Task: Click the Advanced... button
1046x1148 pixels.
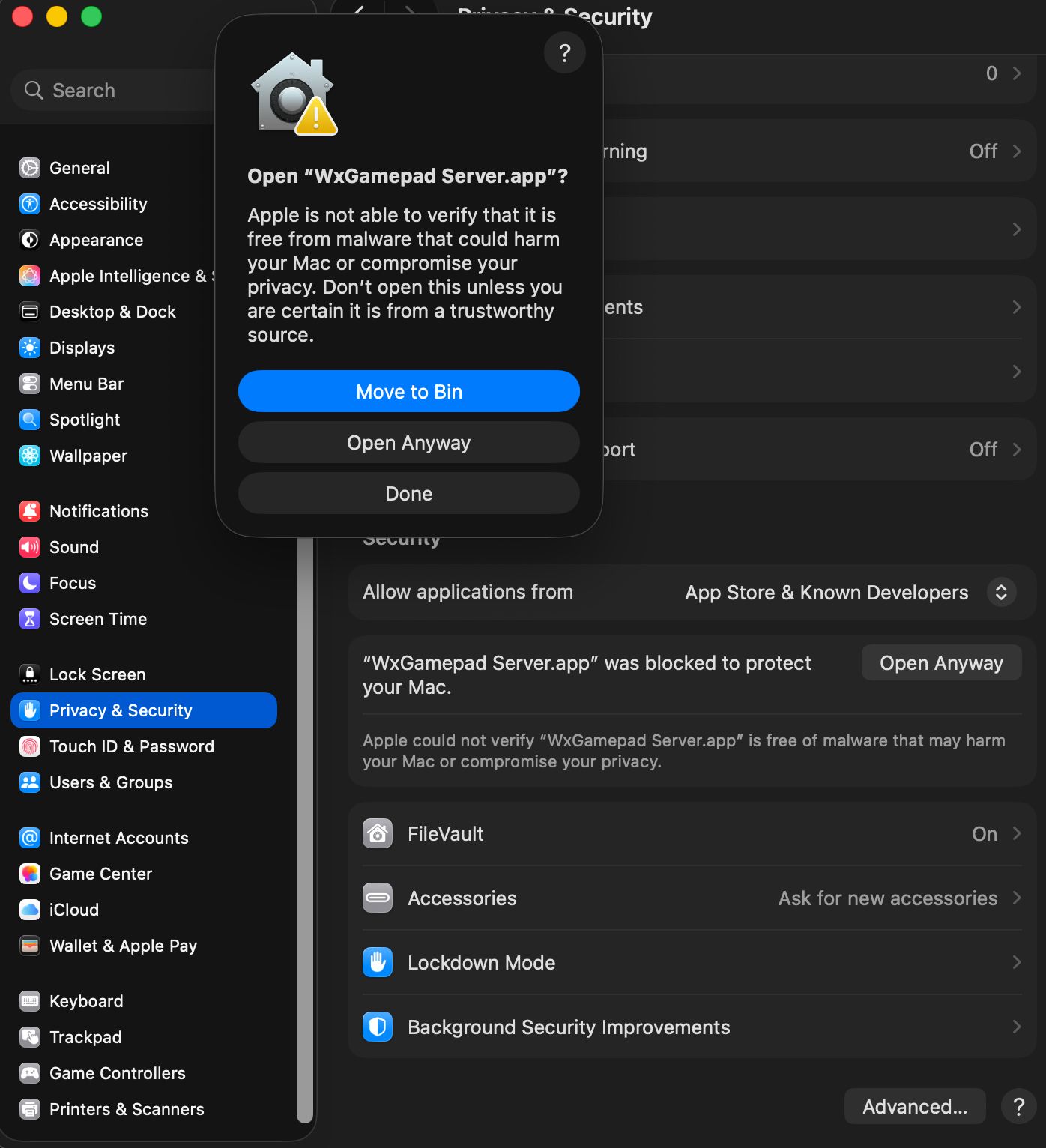Action: pos(915,1106)
